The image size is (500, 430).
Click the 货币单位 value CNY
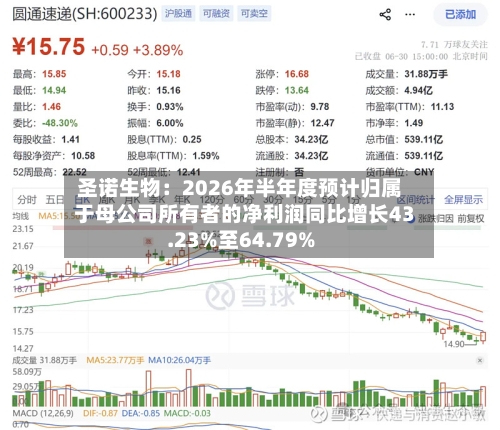pos(424,172)
